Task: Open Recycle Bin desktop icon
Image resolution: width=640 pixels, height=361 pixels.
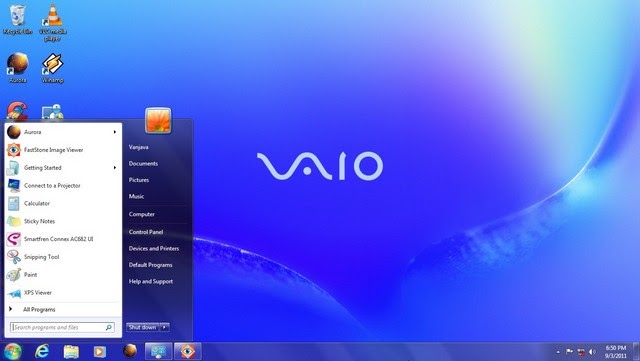Action: click(18, 19)
